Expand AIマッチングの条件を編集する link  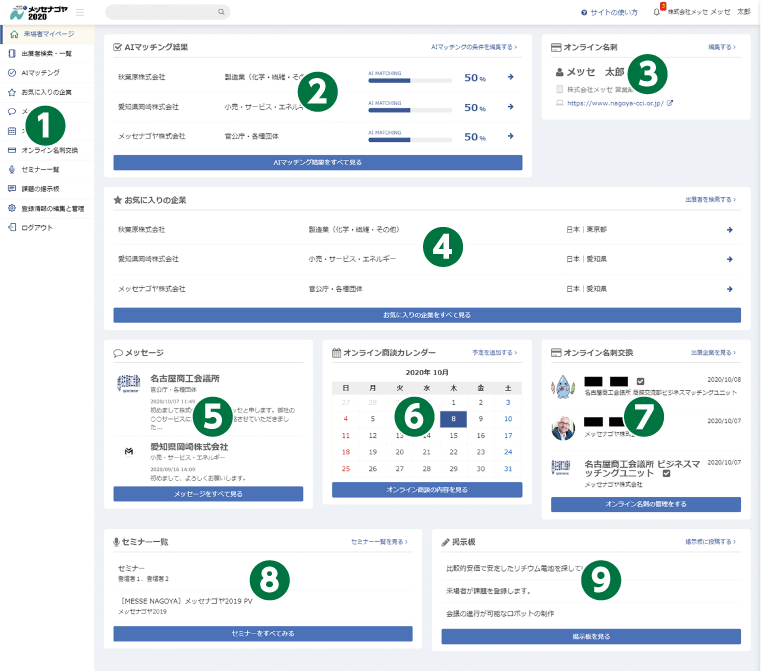[474, 47]
